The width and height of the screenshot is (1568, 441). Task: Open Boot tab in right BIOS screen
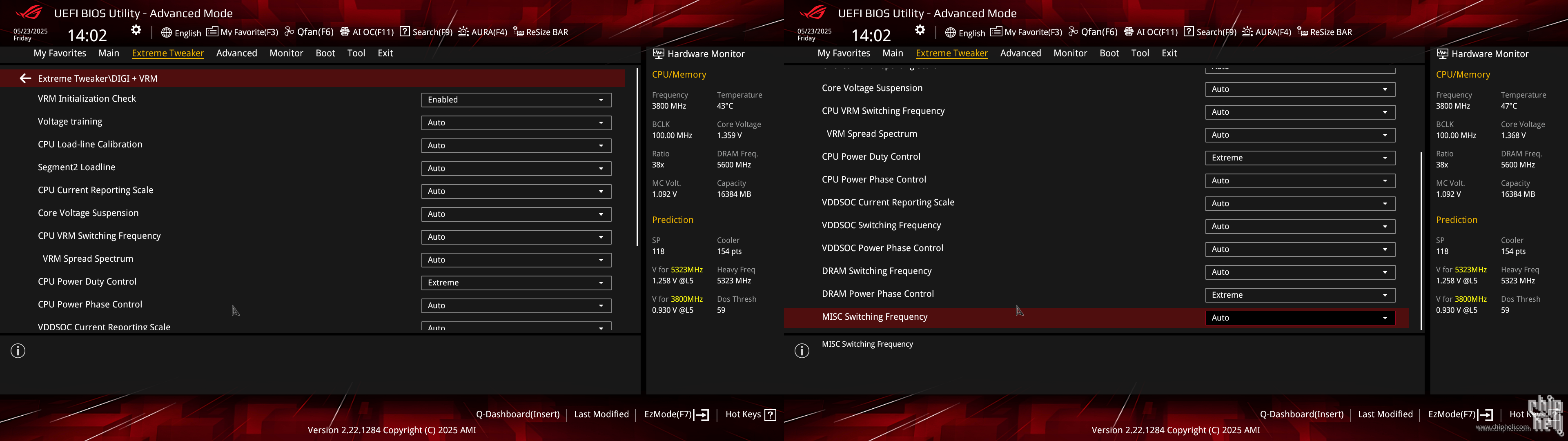pos(1109,53)
